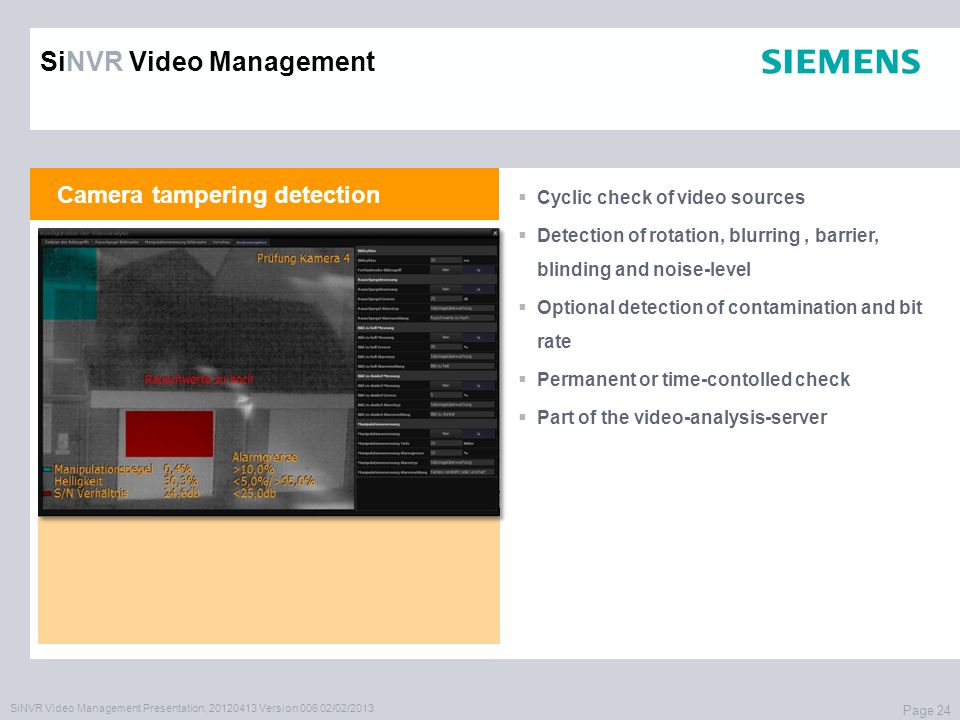Open the Rauschpegel Alarmtyp selector
The width and height of the screenshot is (960, 720).
pyautogui.click(x=462, y=309)
